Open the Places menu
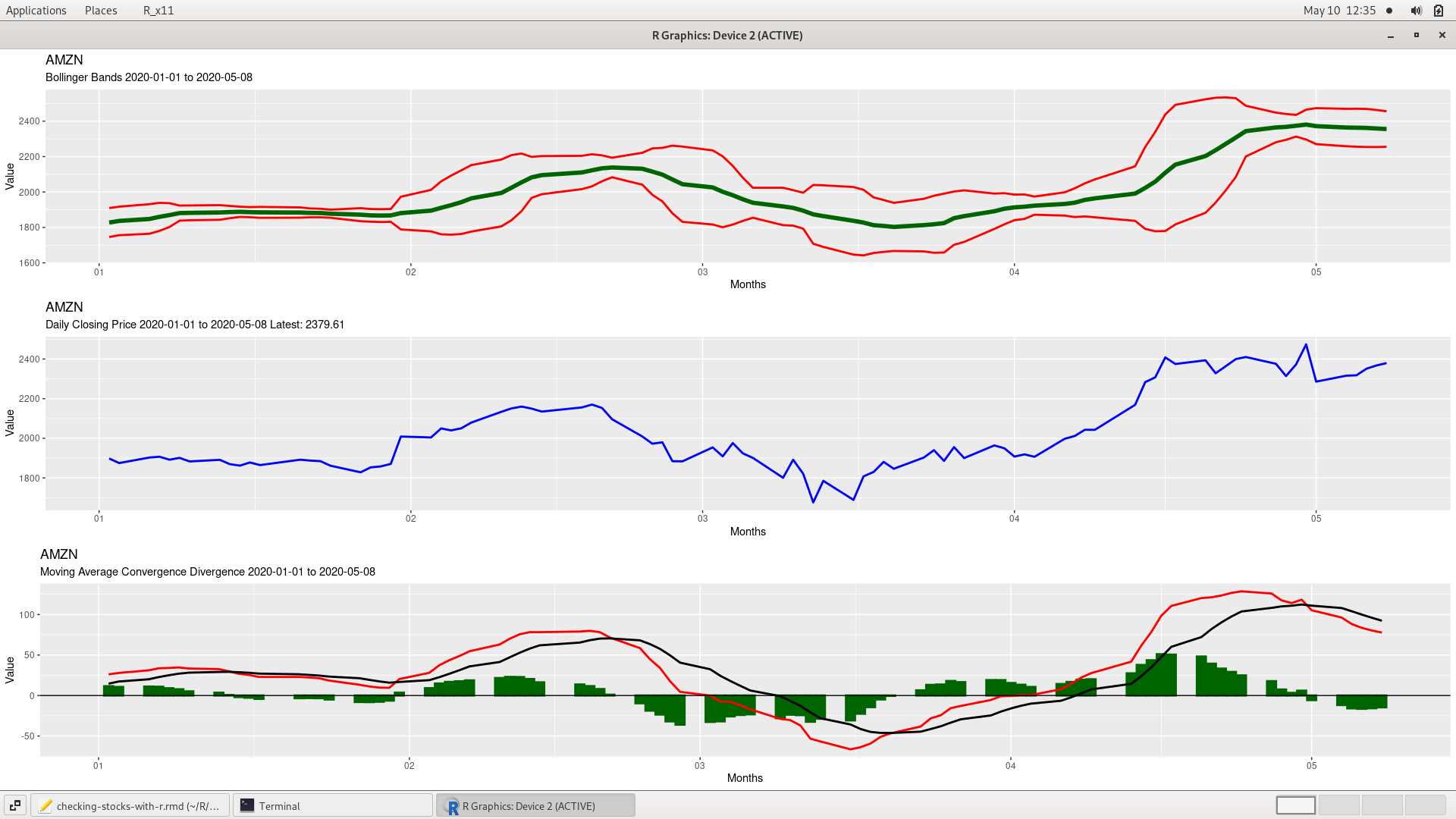Screen dimensions: 1456x819 [101, 10]
